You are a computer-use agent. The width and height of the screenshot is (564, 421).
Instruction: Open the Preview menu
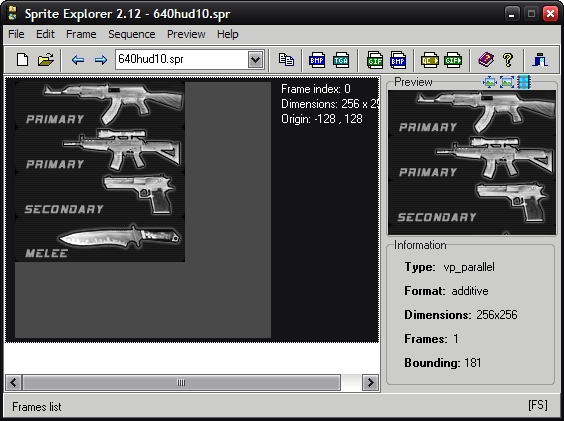click(186, 34)
